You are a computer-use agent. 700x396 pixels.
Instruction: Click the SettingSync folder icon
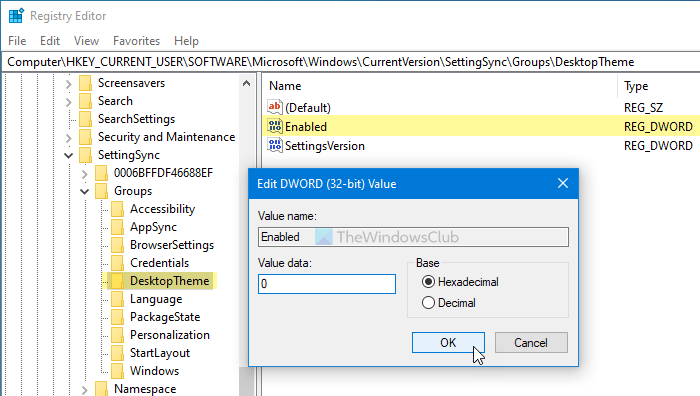click(x=85, y=155)
